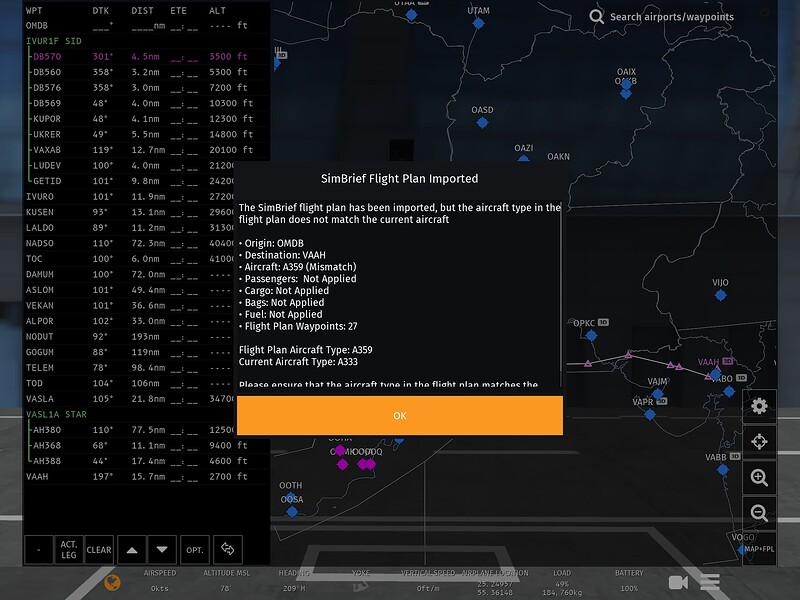
Task: Select the OPKC airport marker
Action: (x=591, y=335)
